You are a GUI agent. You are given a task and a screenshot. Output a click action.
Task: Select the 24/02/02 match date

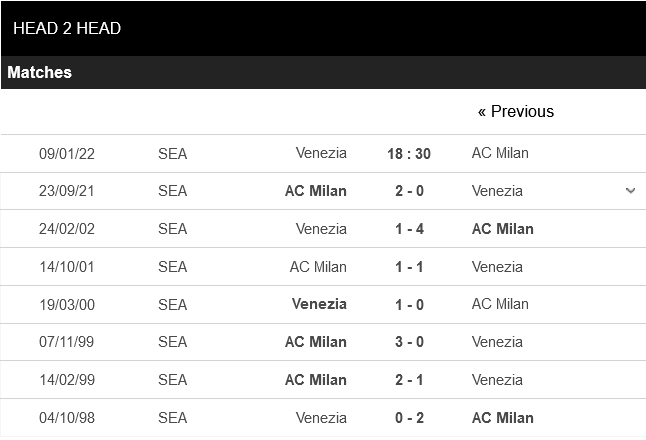tap(67, 229)
